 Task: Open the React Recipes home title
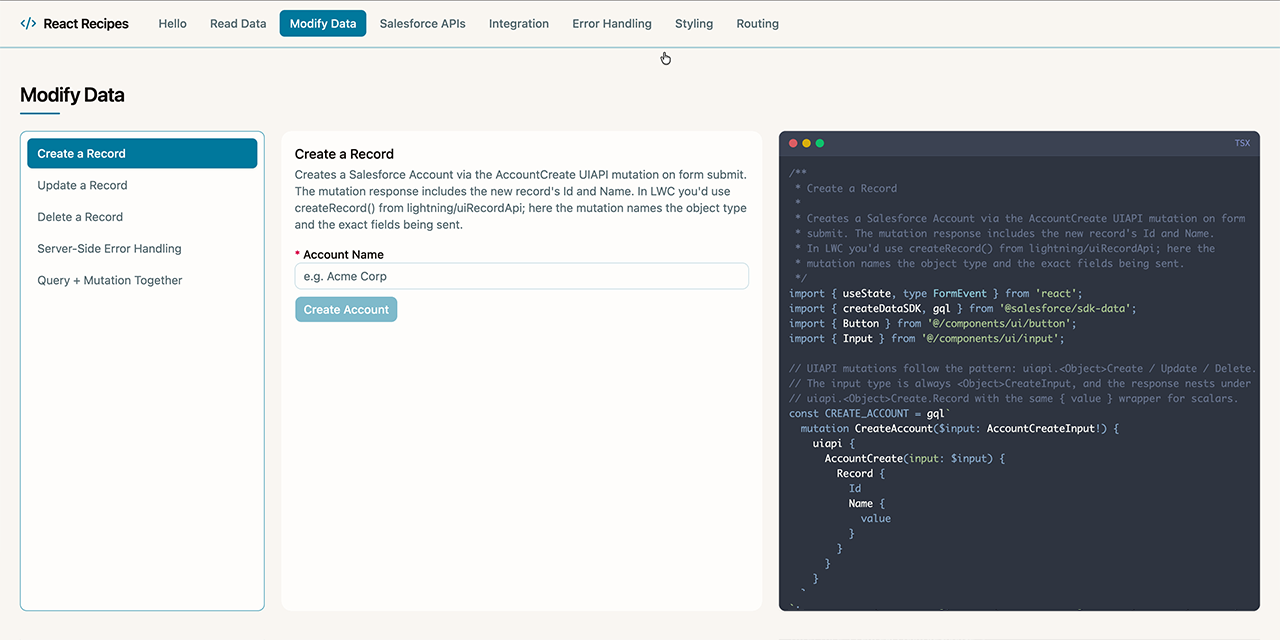click(x=86, y=24)
